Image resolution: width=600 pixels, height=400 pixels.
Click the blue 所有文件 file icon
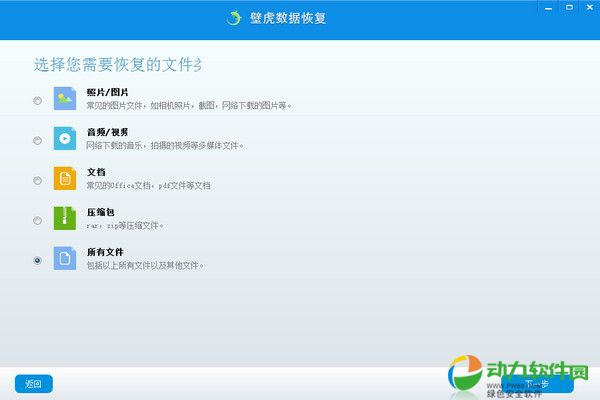tap(65, 259)
